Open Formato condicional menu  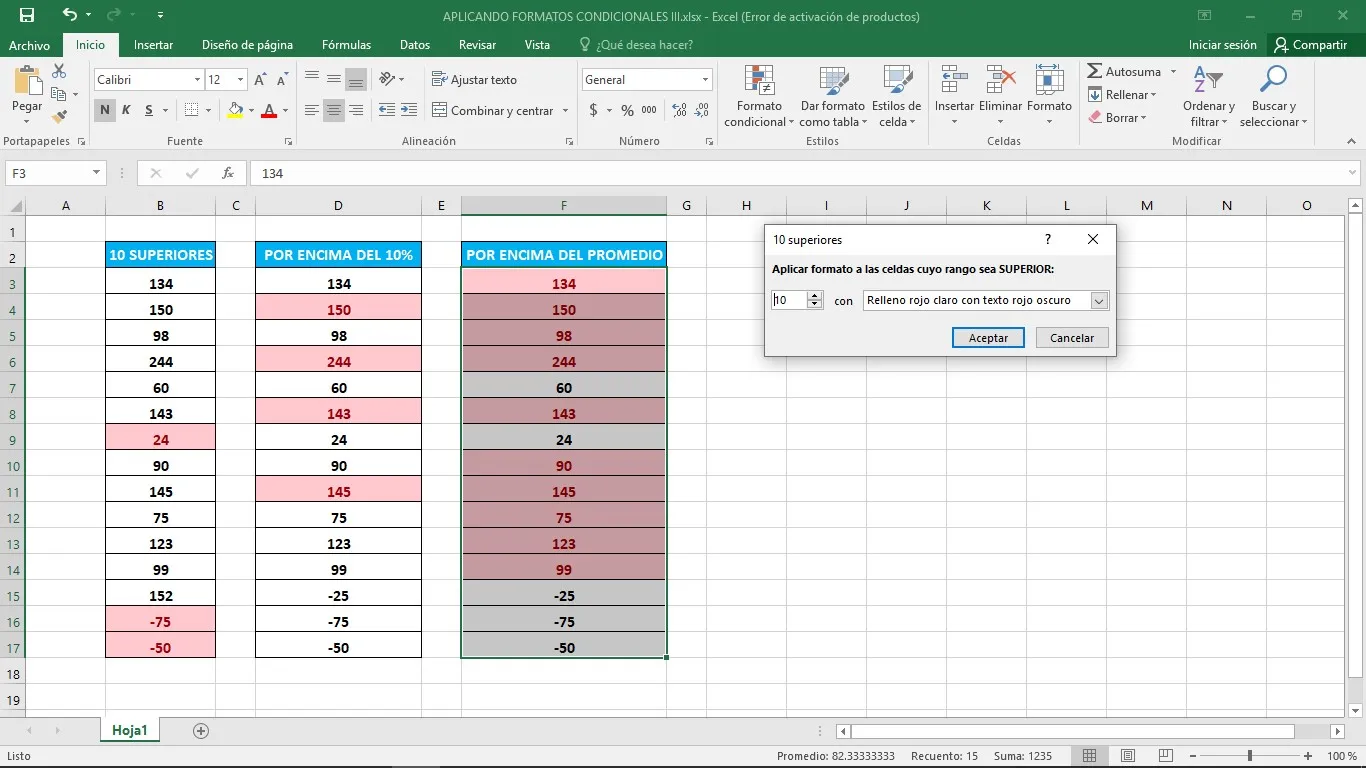point(759,98)
